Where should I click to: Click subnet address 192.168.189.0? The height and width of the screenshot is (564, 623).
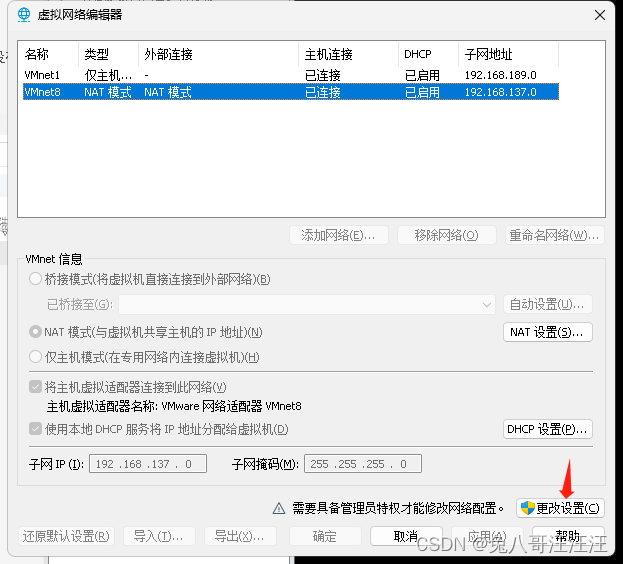pos(501,75)
